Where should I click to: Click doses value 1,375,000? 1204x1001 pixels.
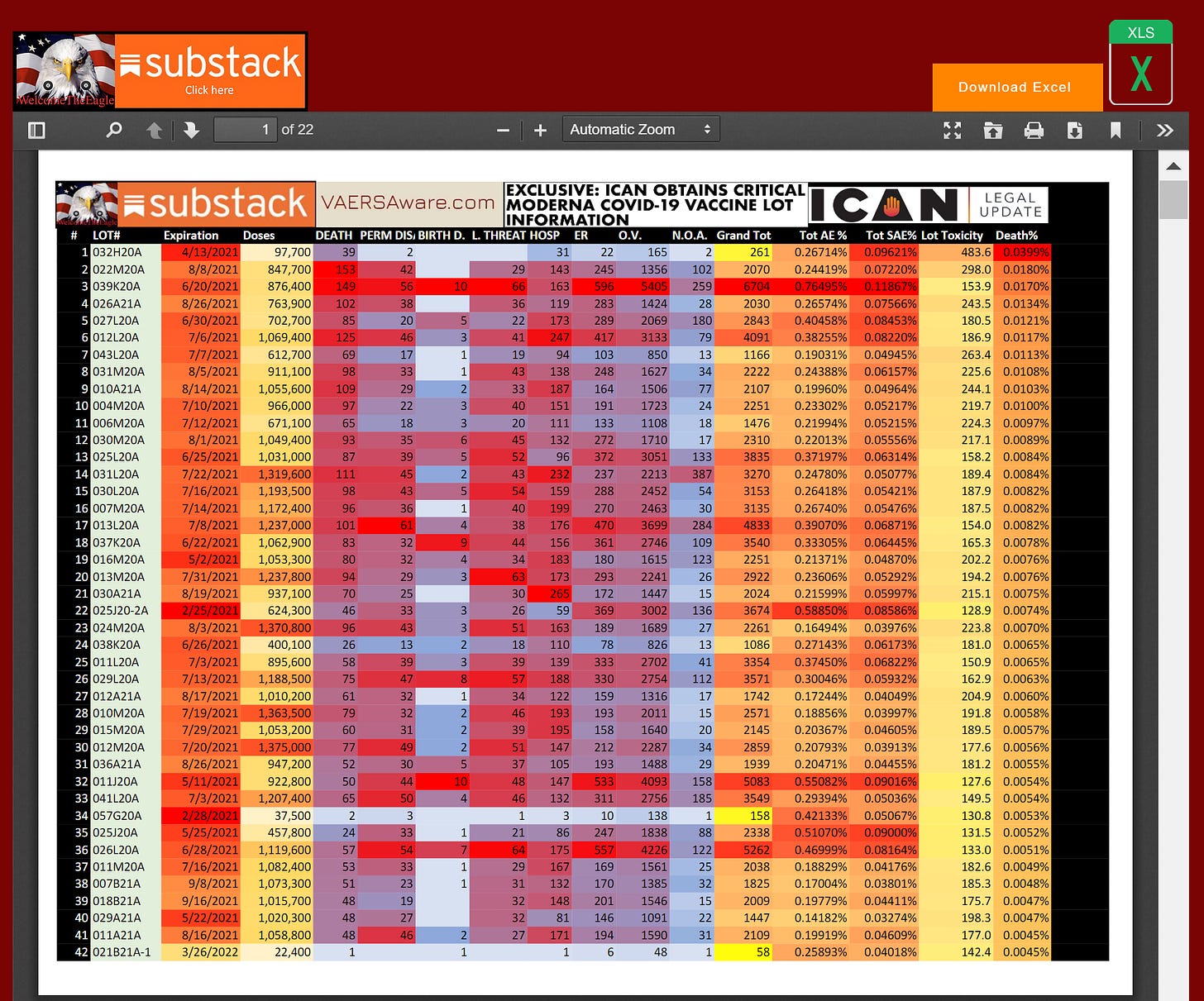tap(285, 747)
